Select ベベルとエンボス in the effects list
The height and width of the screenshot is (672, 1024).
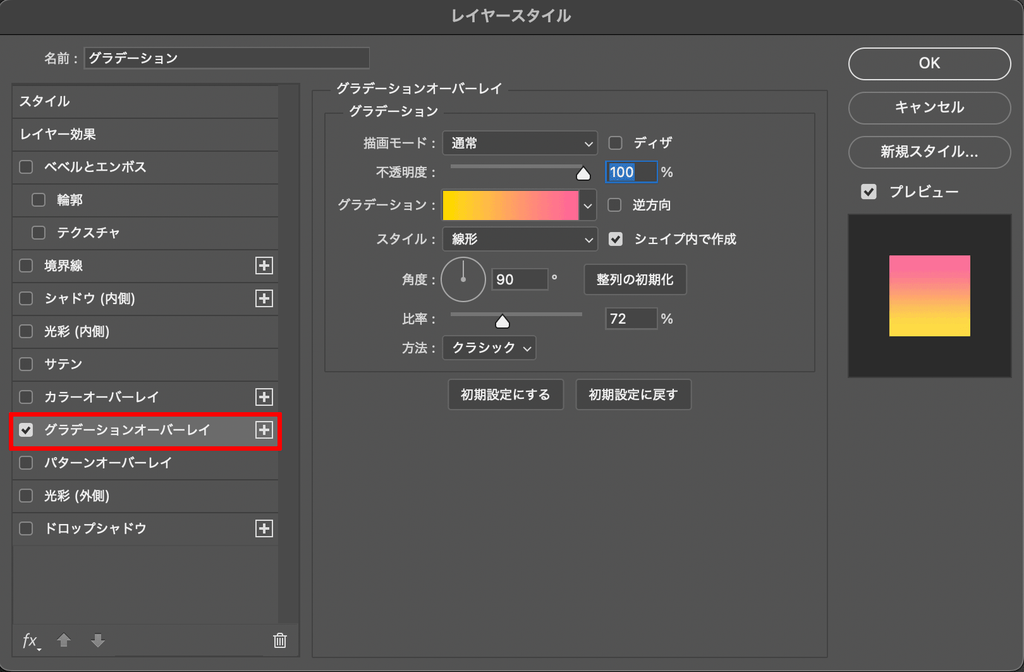pos(145,167)
